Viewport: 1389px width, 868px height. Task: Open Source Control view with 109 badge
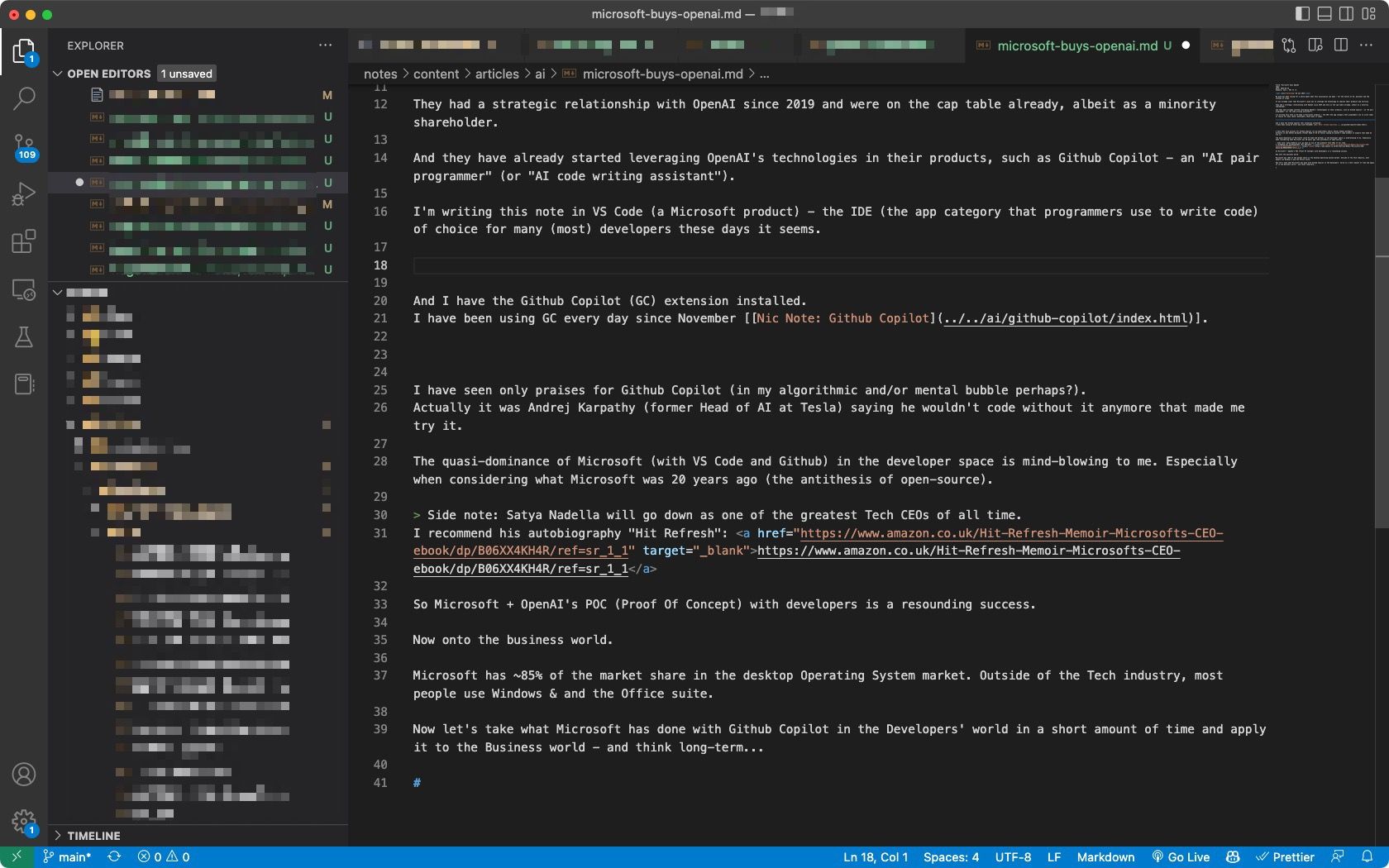click(24, 147)
